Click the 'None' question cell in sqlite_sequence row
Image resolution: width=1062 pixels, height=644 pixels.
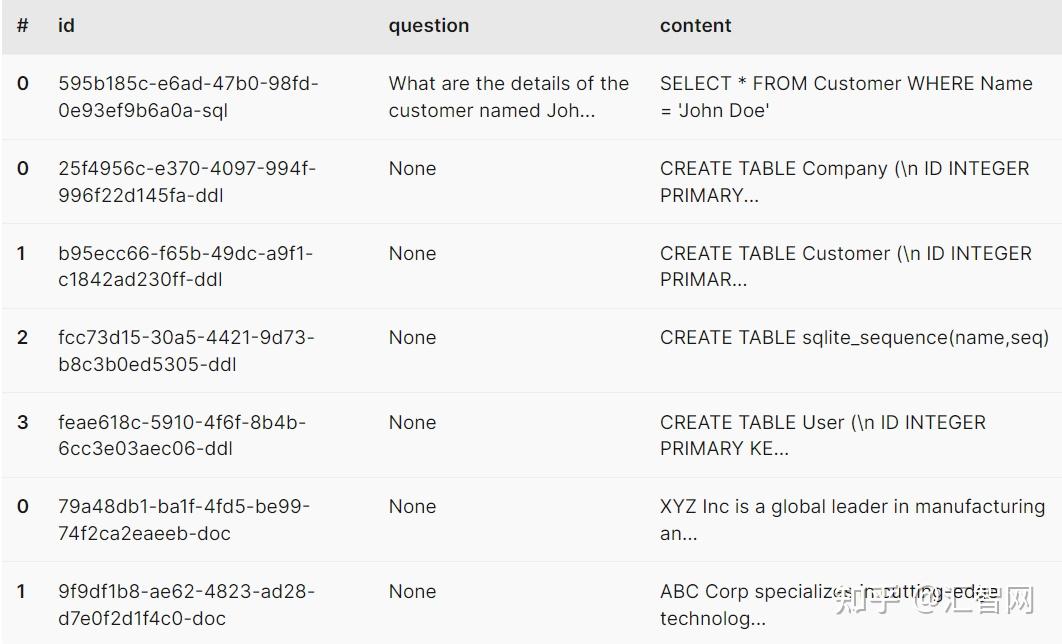tap(412, 338)
